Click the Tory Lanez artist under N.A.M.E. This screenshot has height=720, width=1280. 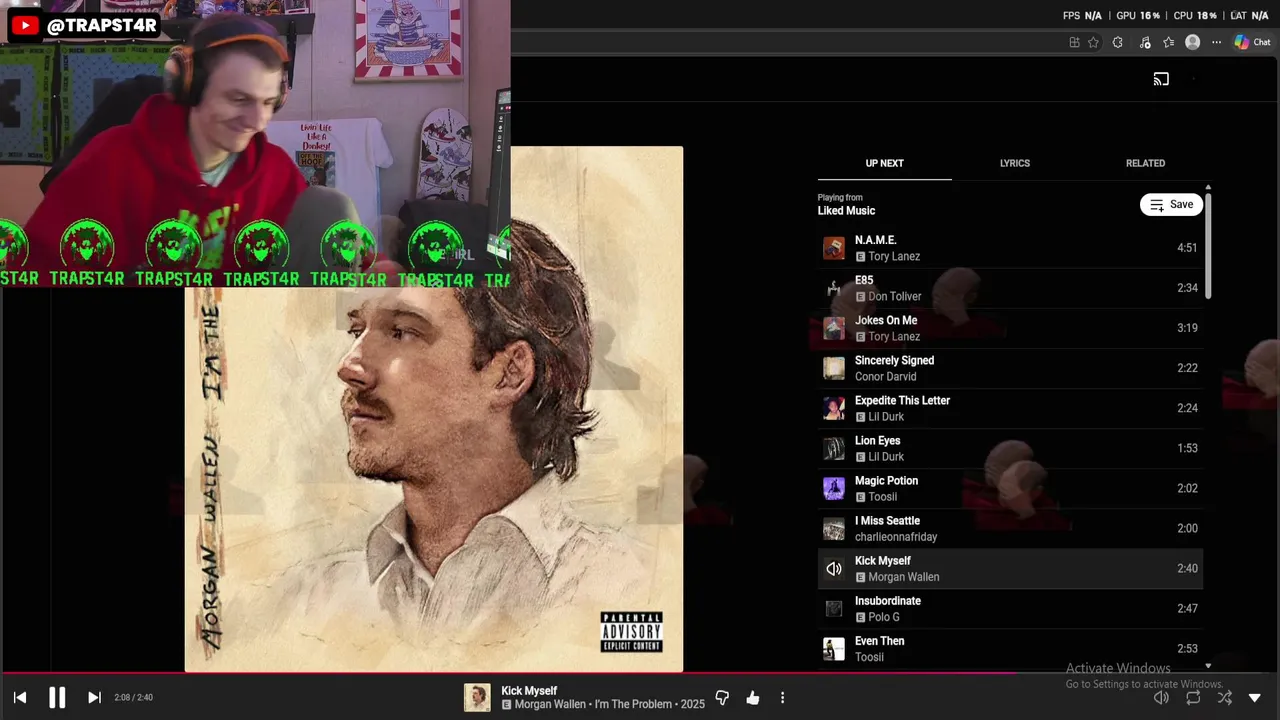pos(894,256)
